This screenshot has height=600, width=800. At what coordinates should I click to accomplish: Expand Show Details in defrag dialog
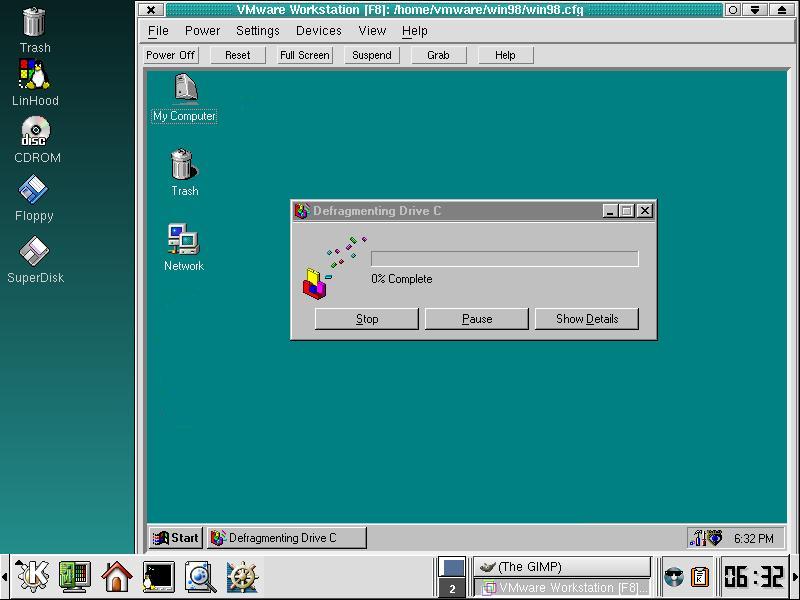point(587,319)
